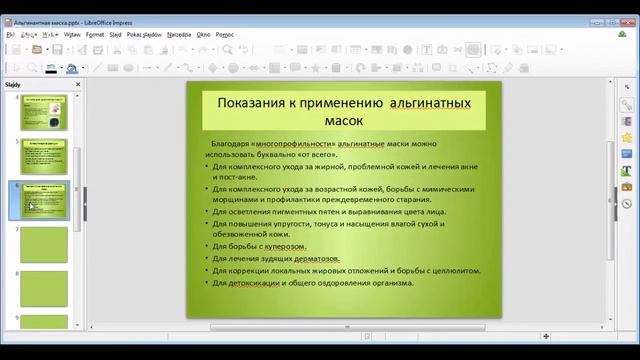Click the Clone formatting brush icon

tap(164, 50)
